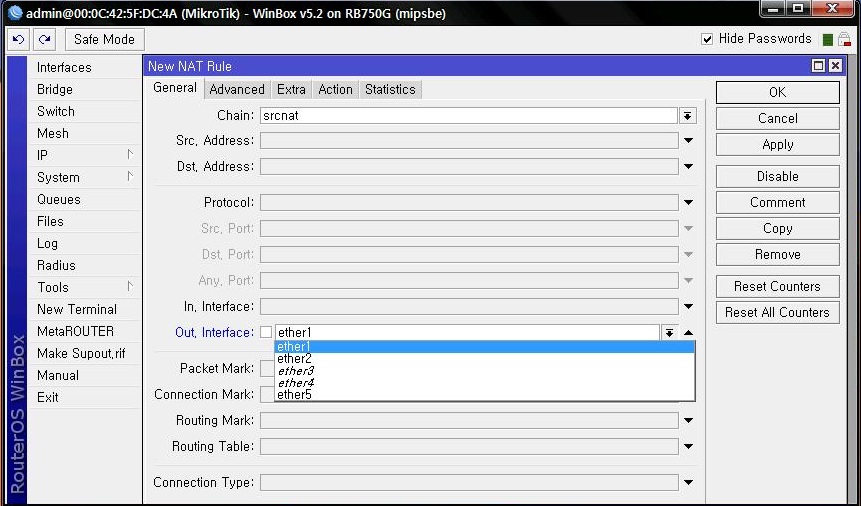Screen dimensions: 861x506
Task: Open the Queues menu item
Action: point(85,199)
